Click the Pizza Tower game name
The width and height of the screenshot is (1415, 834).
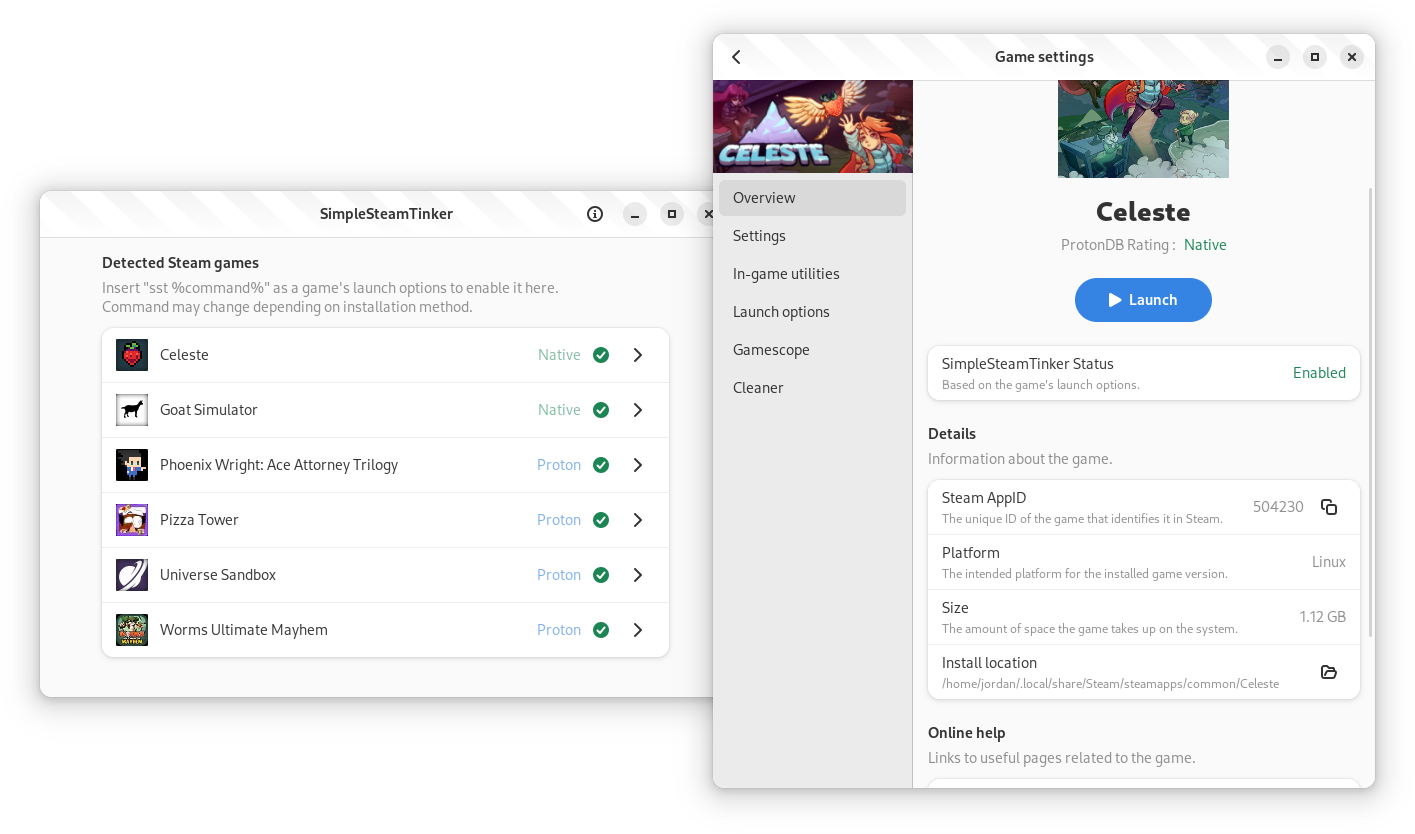point(199,520)
